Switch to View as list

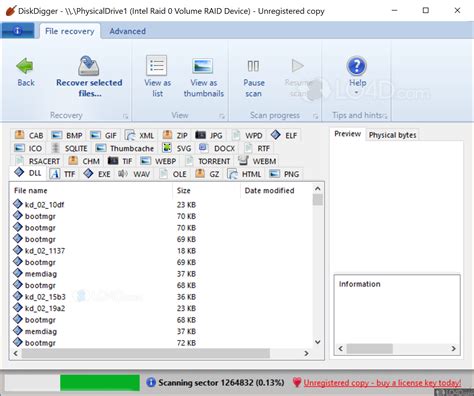point(157,77)
